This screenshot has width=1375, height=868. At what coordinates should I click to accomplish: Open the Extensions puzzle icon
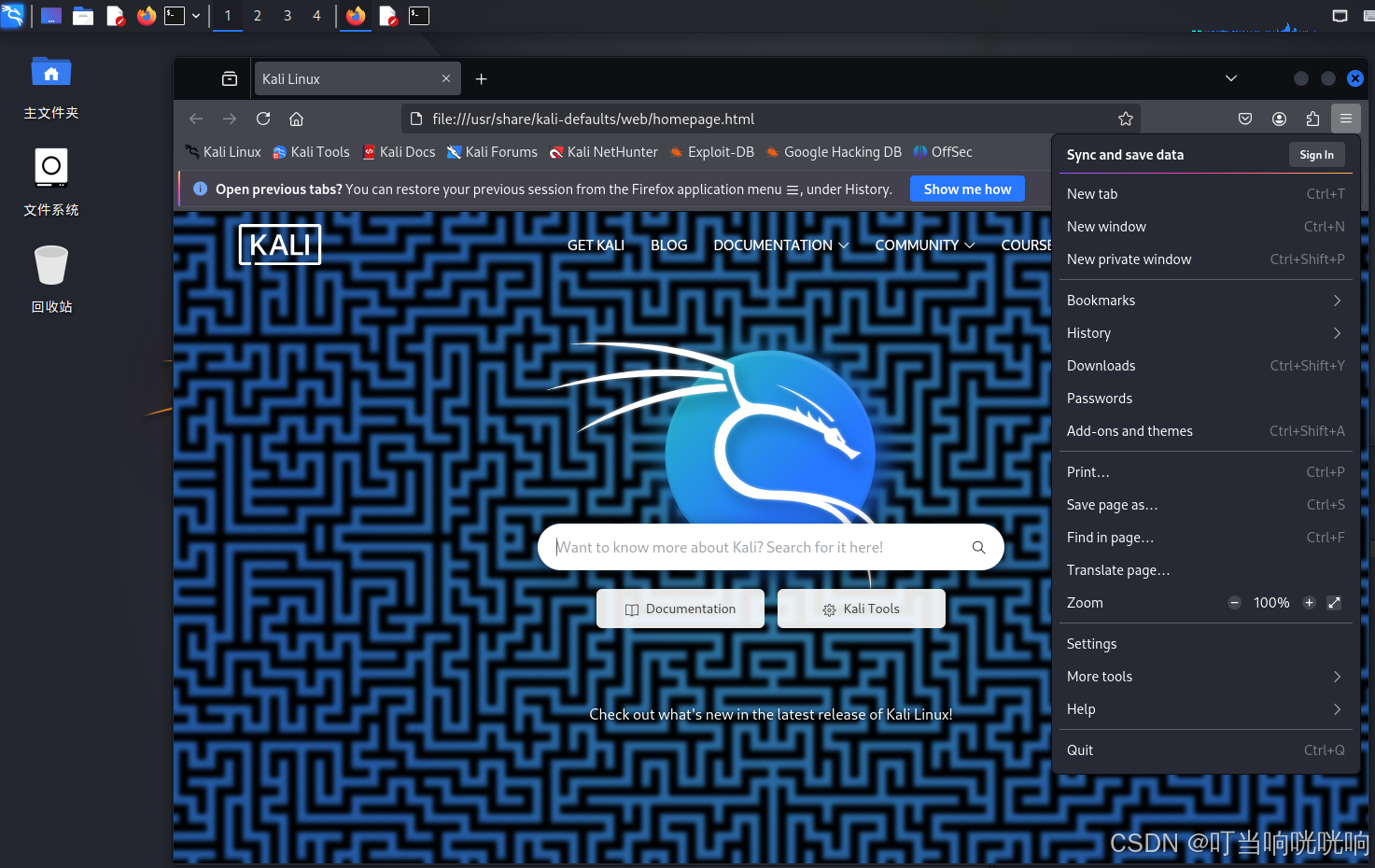[1312, 119]
